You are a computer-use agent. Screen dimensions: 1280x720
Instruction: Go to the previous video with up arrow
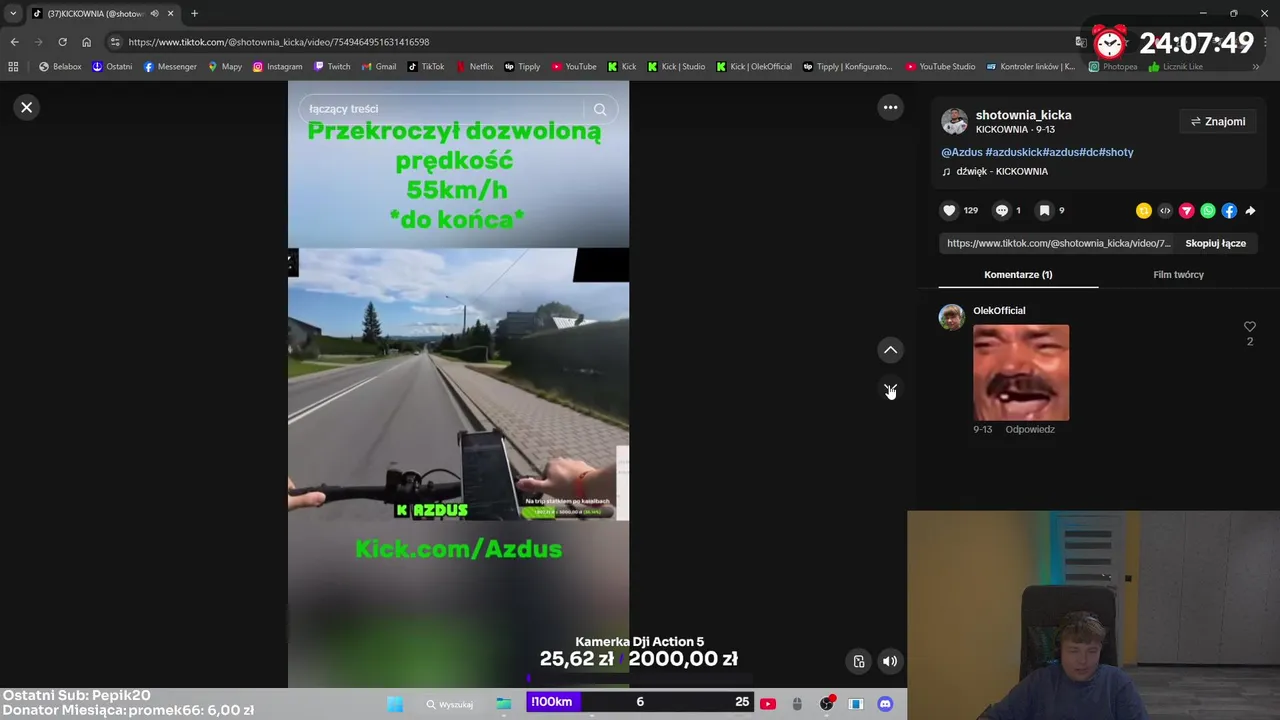click(890, 350)
